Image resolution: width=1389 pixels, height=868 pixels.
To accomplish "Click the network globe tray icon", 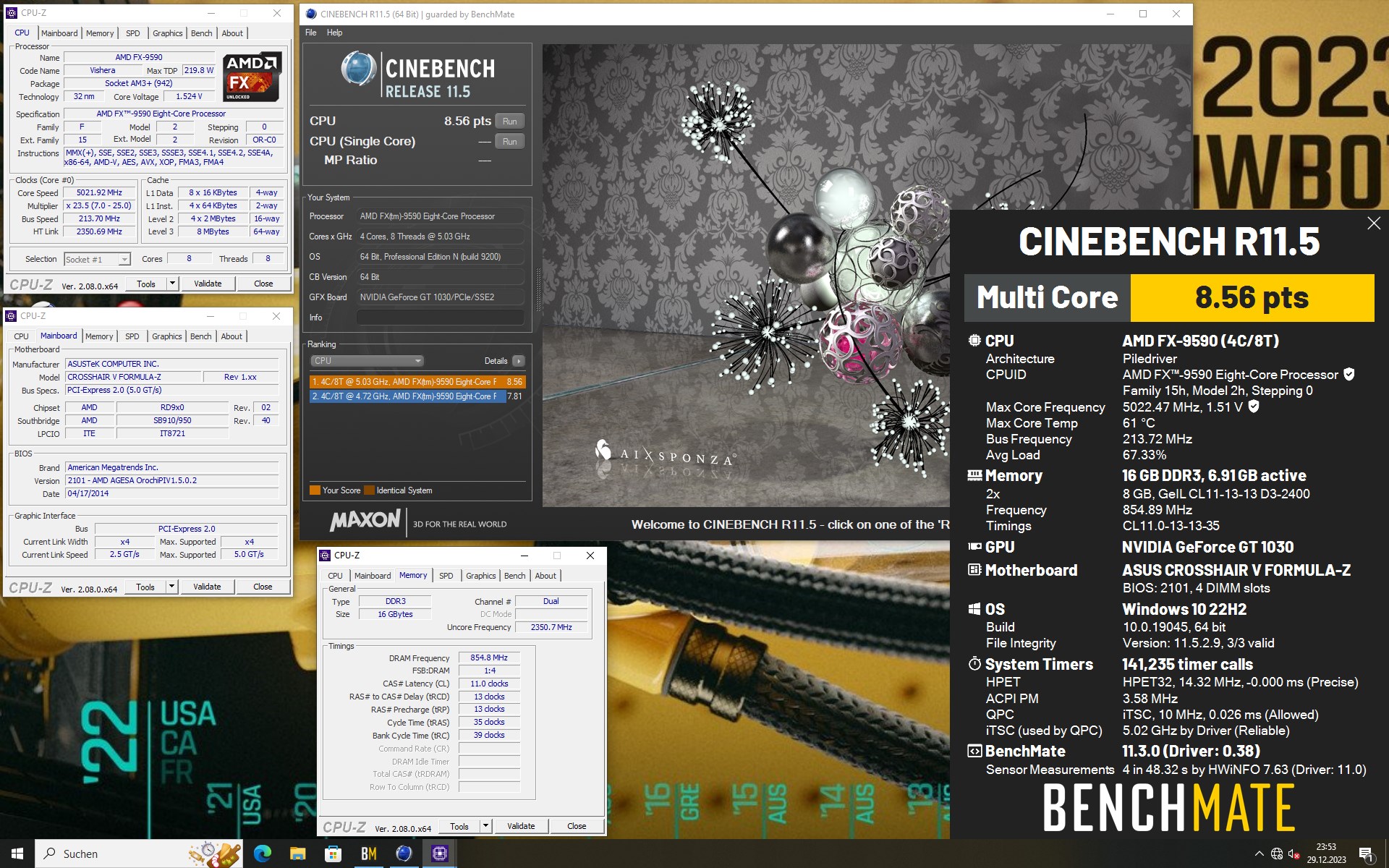I will pyautogui.click(x=1277, y=854).
